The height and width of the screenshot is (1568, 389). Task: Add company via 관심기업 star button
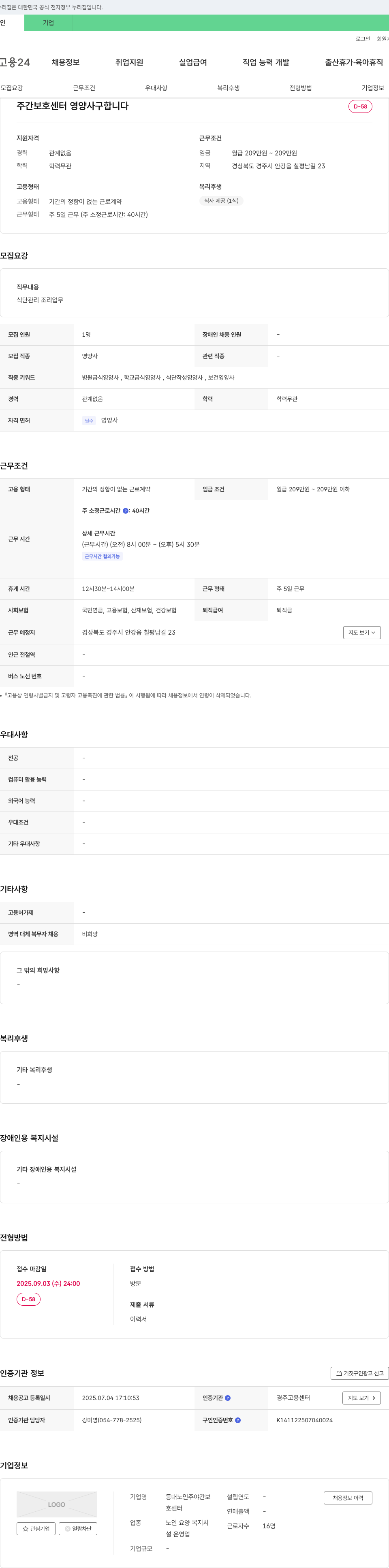coord(36,1528)
